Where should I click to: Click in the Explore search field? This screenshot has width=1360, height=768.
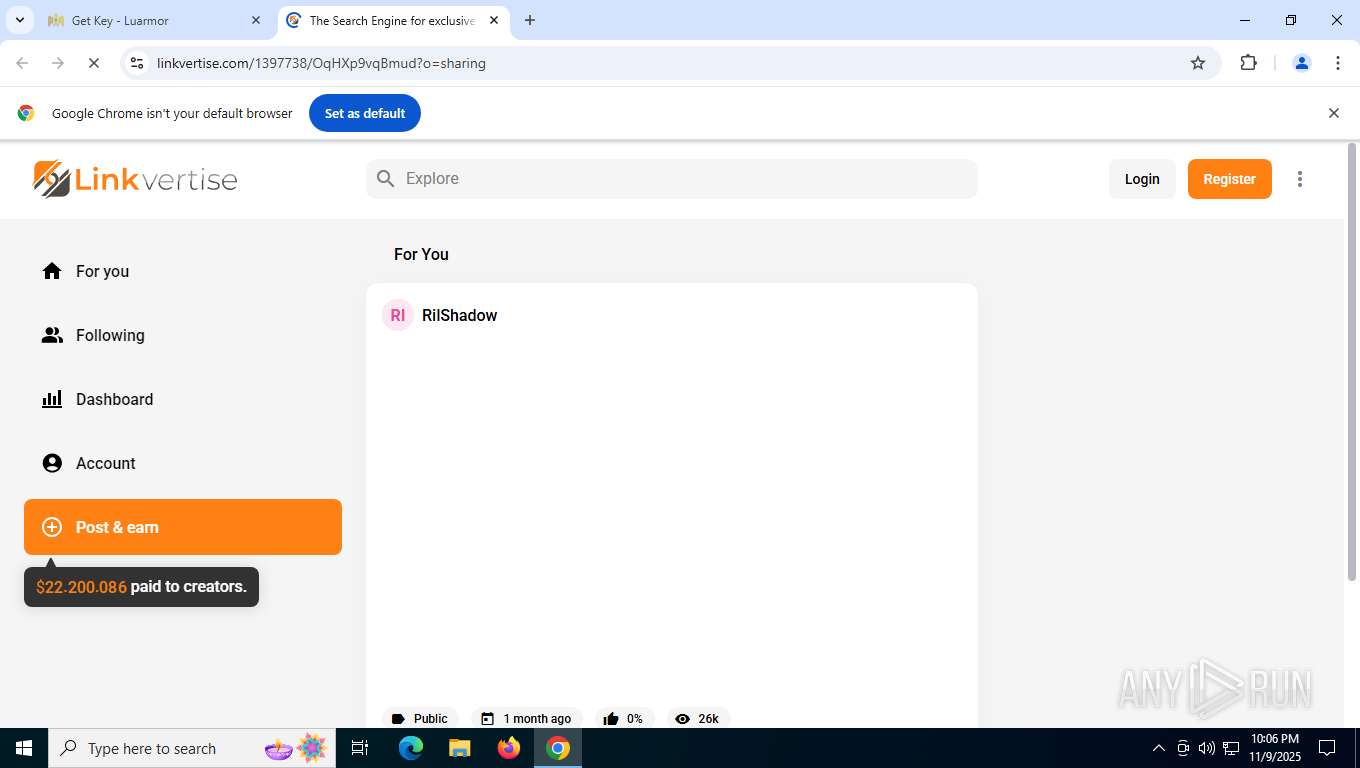click(672, 179)
